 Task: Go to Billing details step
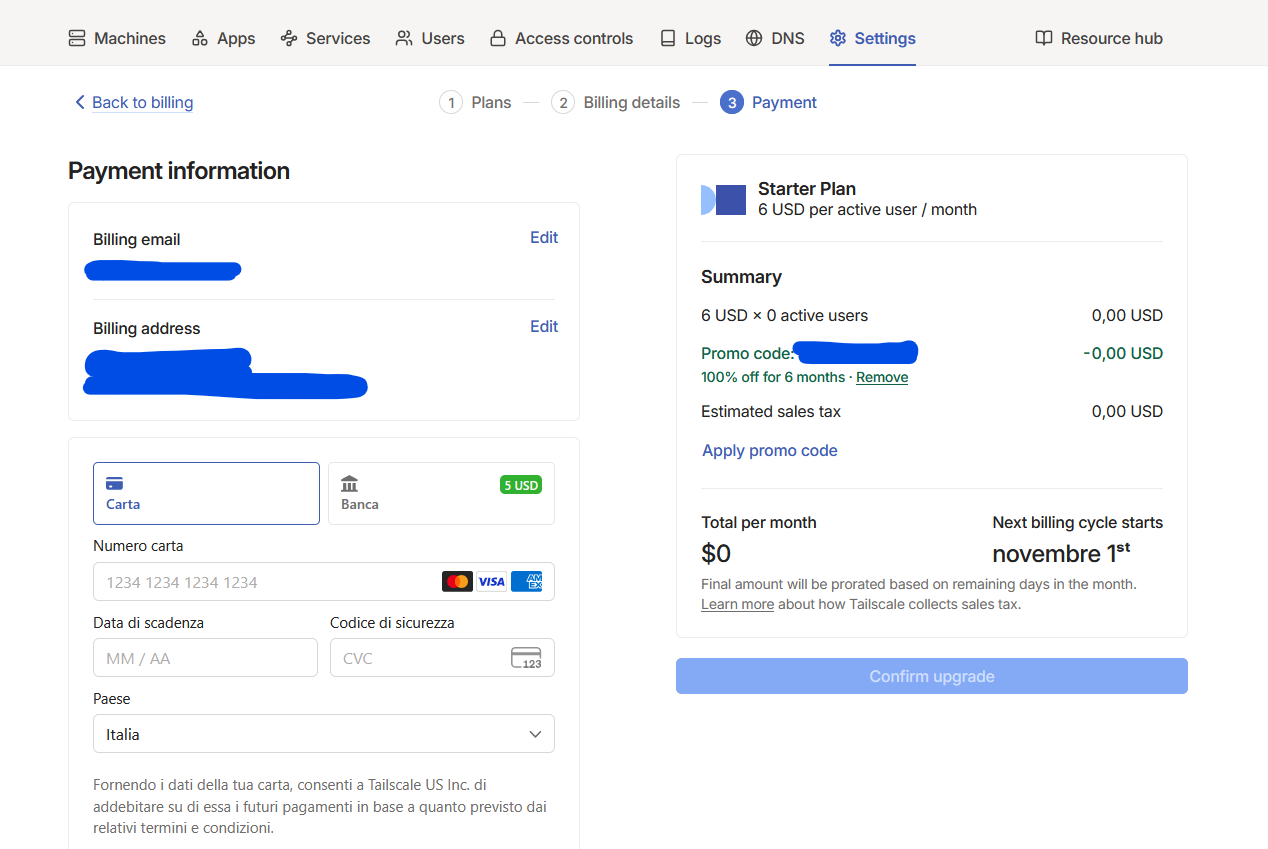(631, 102)
